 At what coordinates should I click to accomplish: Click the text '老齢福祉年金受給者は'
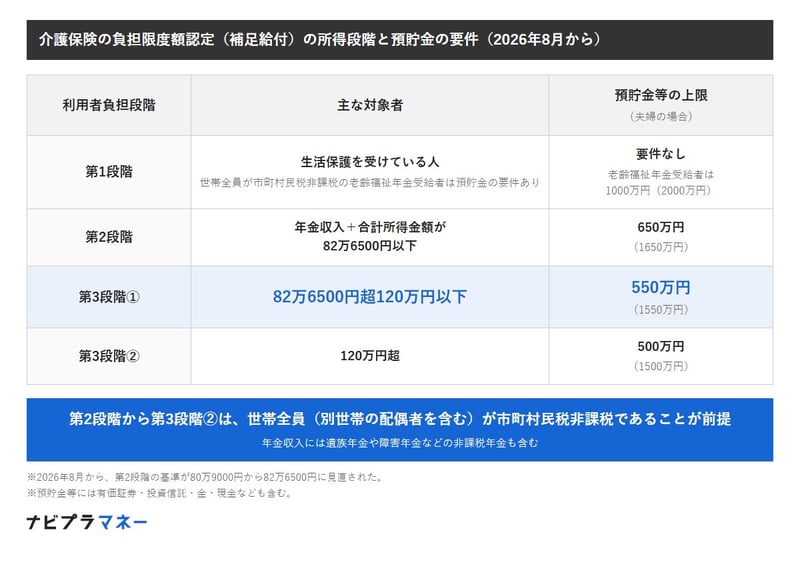pos(661,175)
